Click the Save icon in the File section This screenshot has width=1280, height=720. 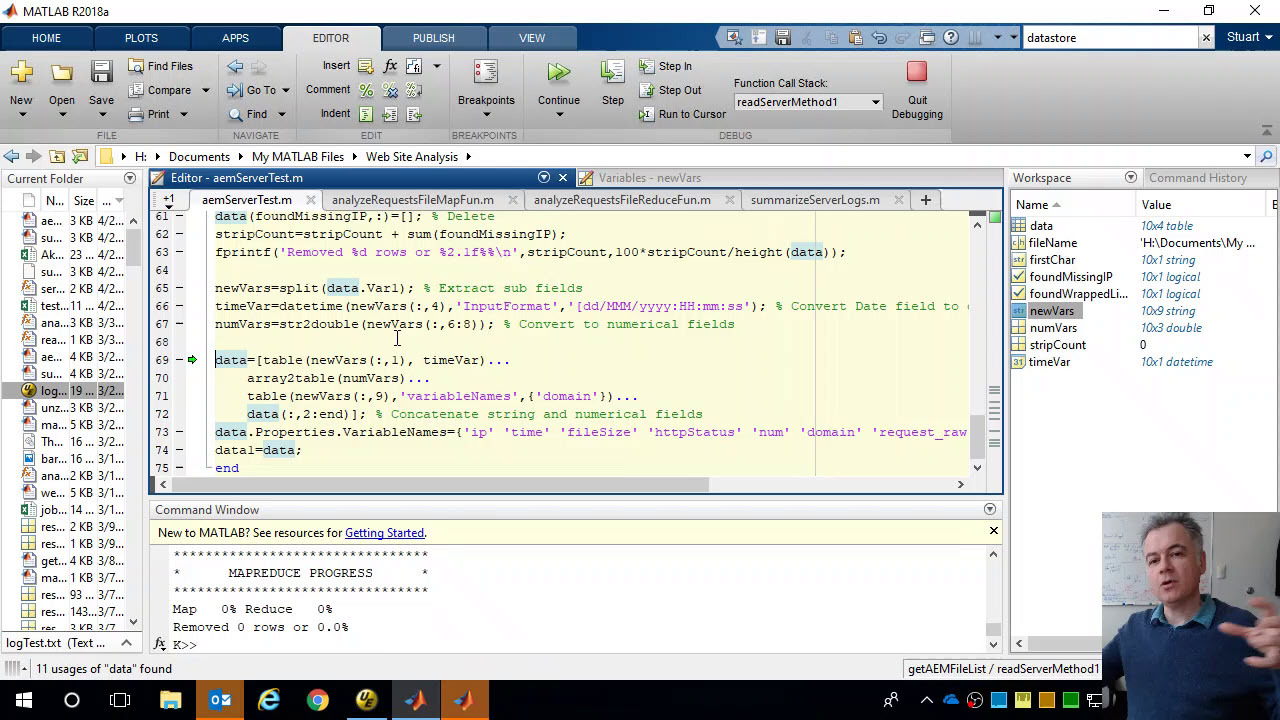(x=101, y=72)
